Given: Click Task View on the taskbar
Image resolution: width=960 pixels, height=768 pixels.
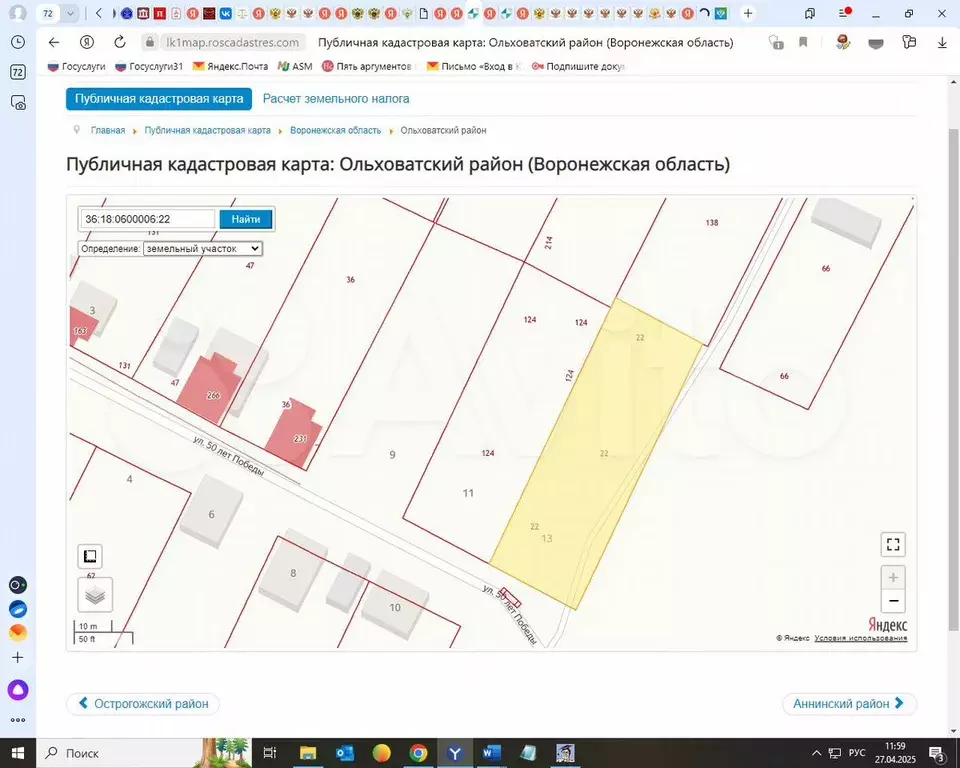Looking at the screenshot, I should click(269, 753).
